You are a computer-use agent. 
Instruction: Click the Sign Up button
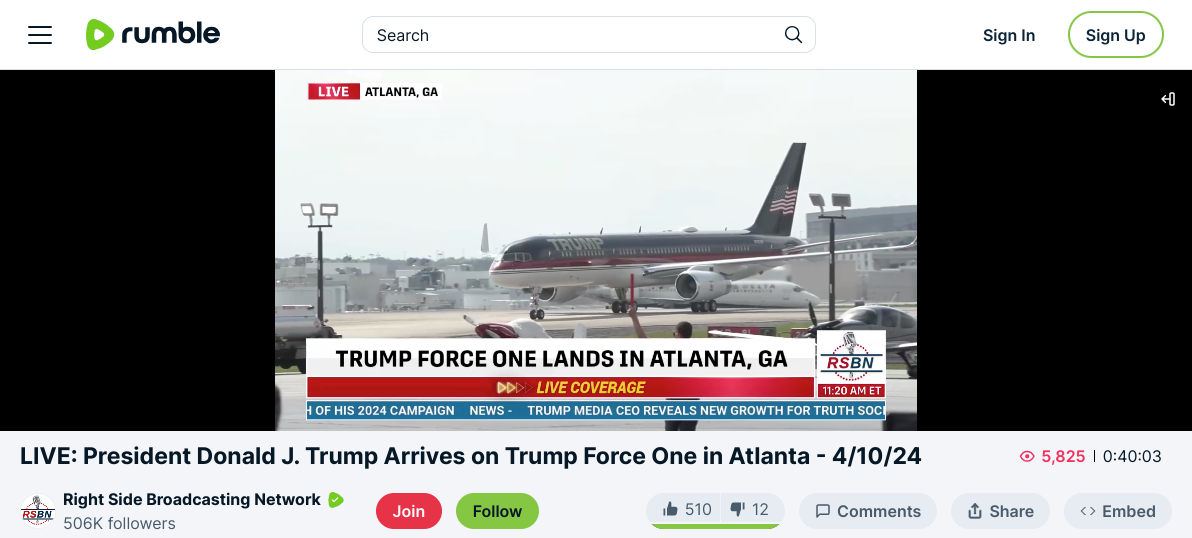pos(1115,35)
